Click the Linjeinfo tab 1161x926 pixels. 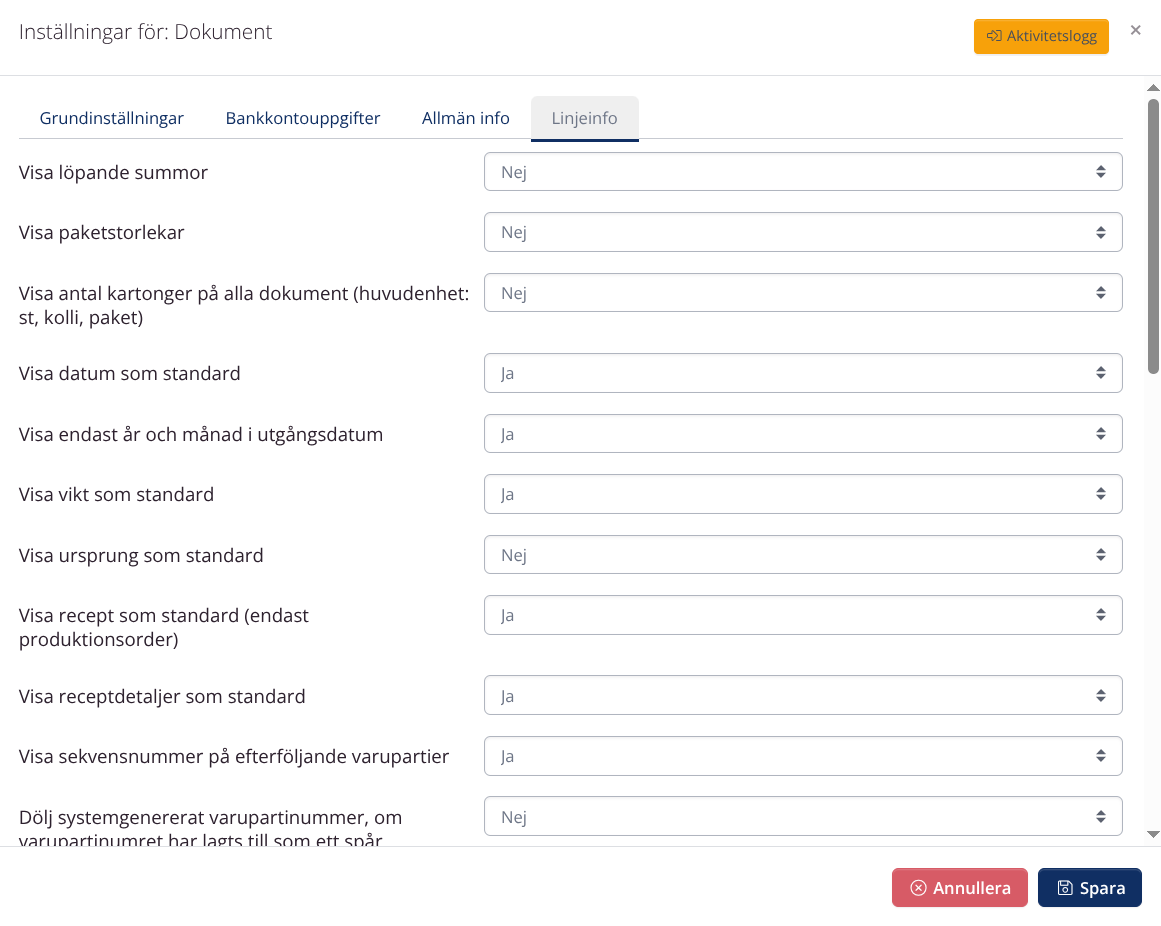coord(584,118)
